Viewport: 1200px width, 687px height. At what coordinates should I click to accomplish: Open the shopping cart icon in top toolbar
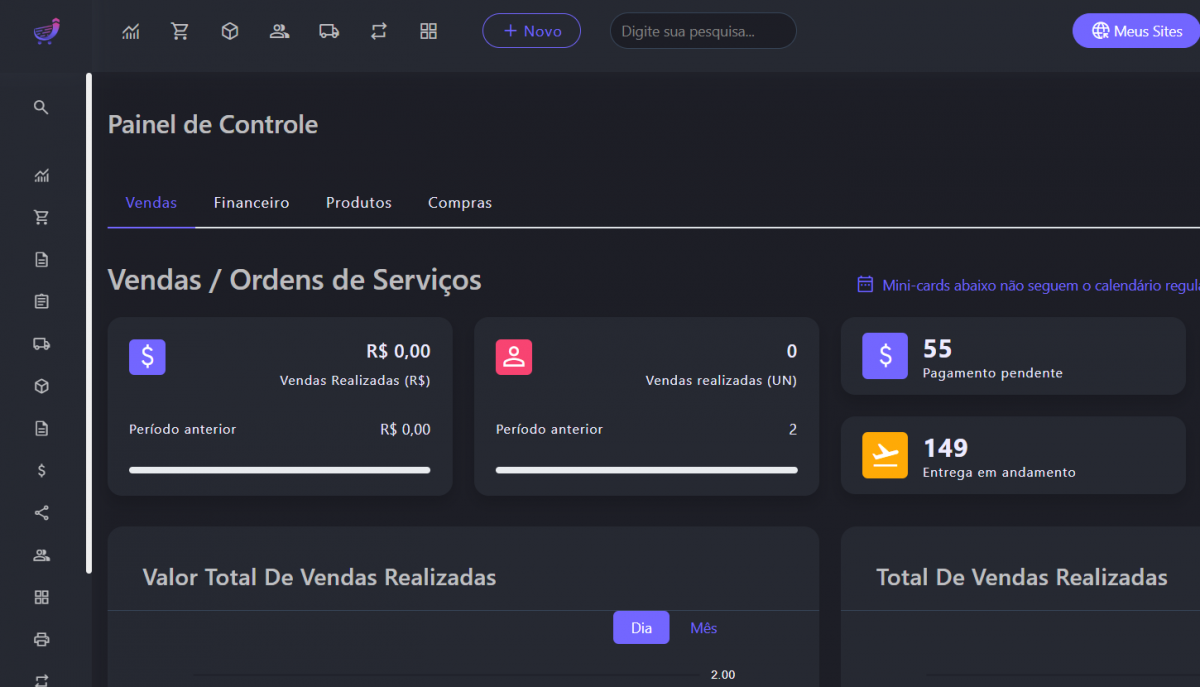point(180,31)
